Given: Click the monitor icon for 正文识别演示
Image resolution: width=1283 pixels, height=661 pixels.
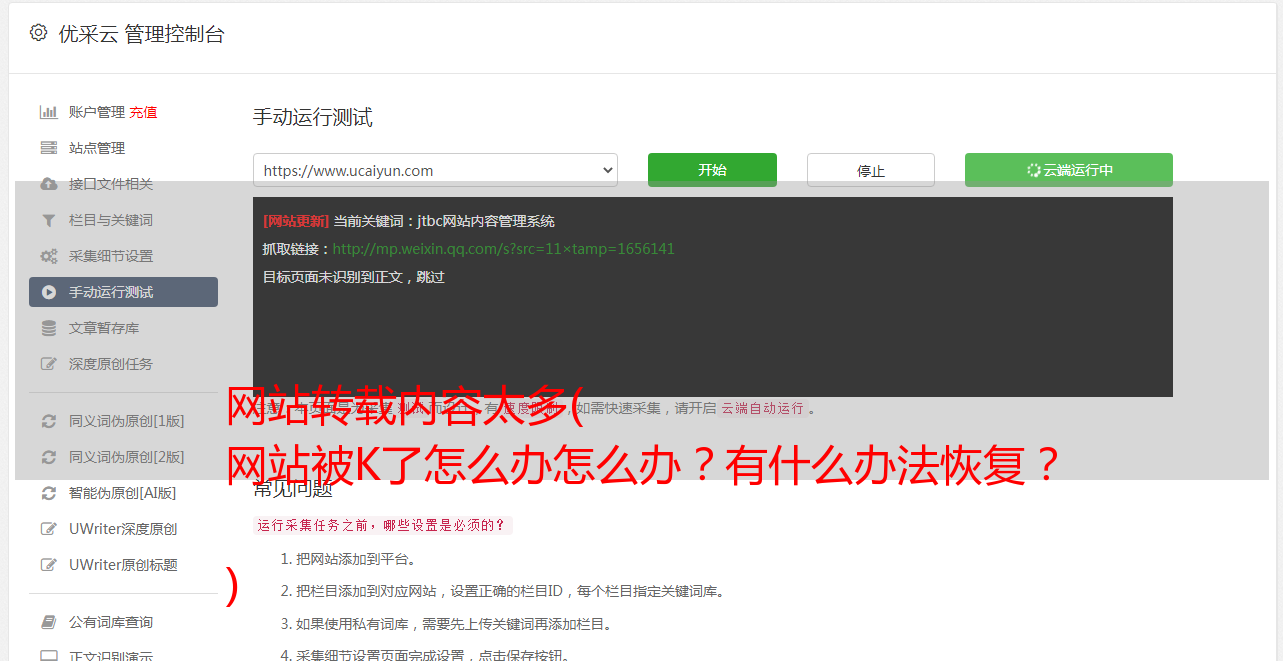Looking at the screenshot, I should (48, 656).
